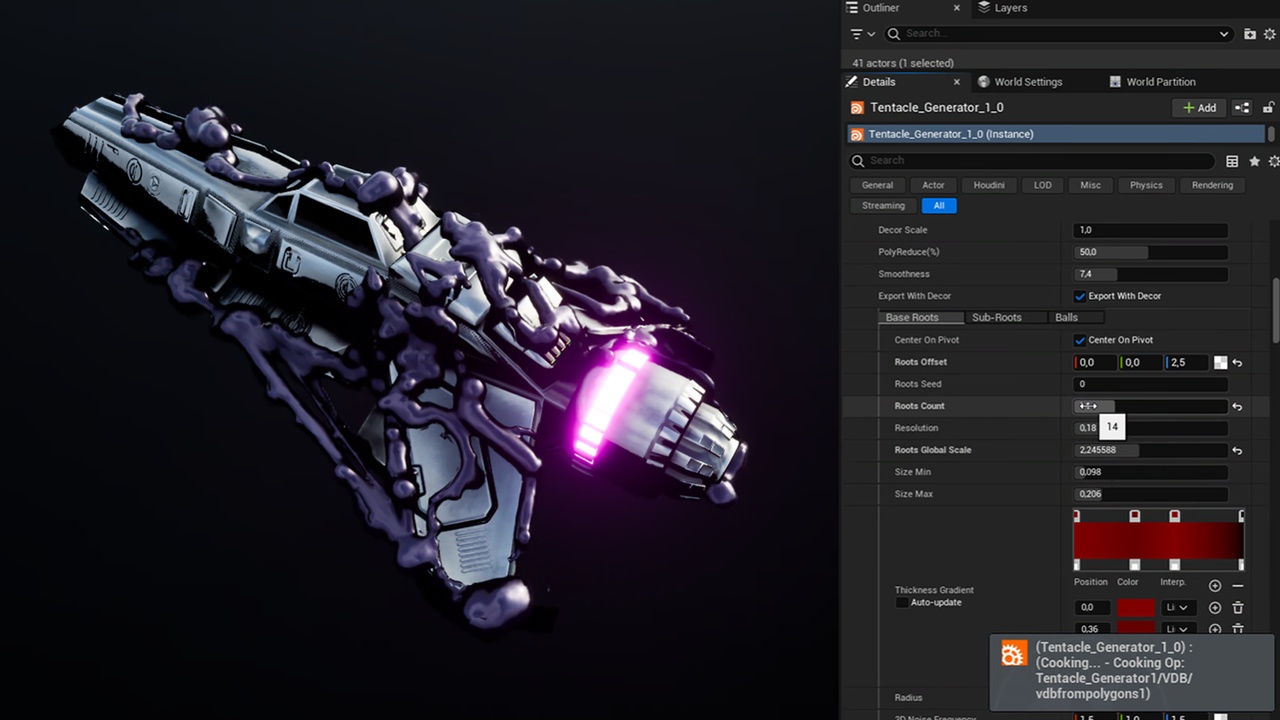The image size is (1280, 720).
Task: Reset Roots Count to default arrow
Action: point(1237,407)
